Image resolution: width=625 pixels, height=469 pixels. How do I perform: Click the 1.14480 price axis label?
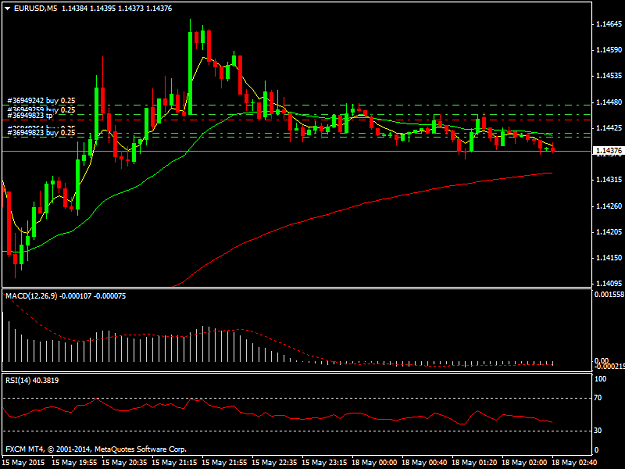tap(609, 102)
